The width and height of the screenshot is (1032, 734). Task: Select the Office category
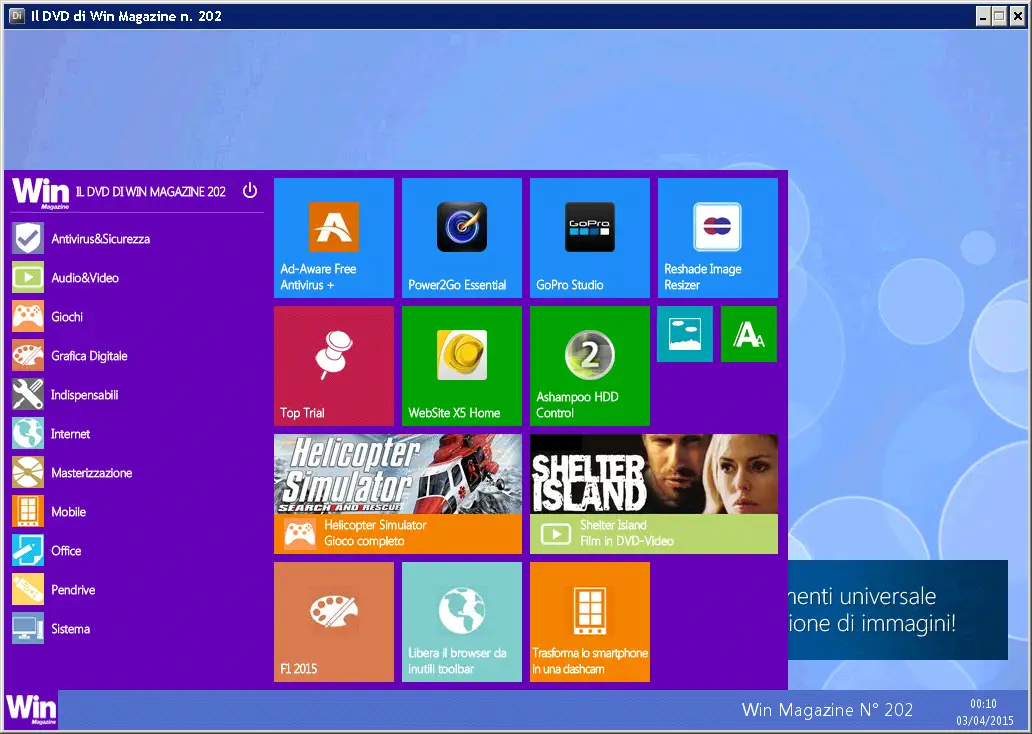(x=47, y=550)
